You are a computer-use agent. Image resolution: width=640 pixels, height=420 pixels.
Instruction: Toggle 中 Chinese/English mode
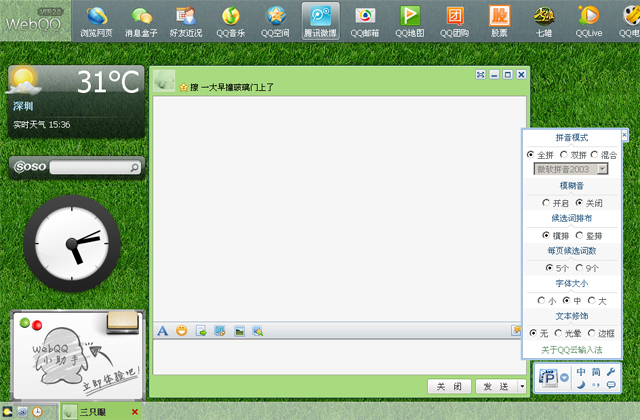click(x=581, y=371)
